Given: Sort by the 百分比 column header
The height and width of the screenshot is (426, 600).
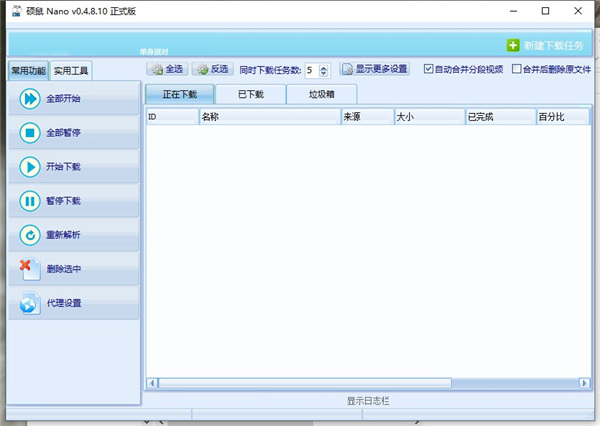Looking at the screenshot, I should (563, 117).
